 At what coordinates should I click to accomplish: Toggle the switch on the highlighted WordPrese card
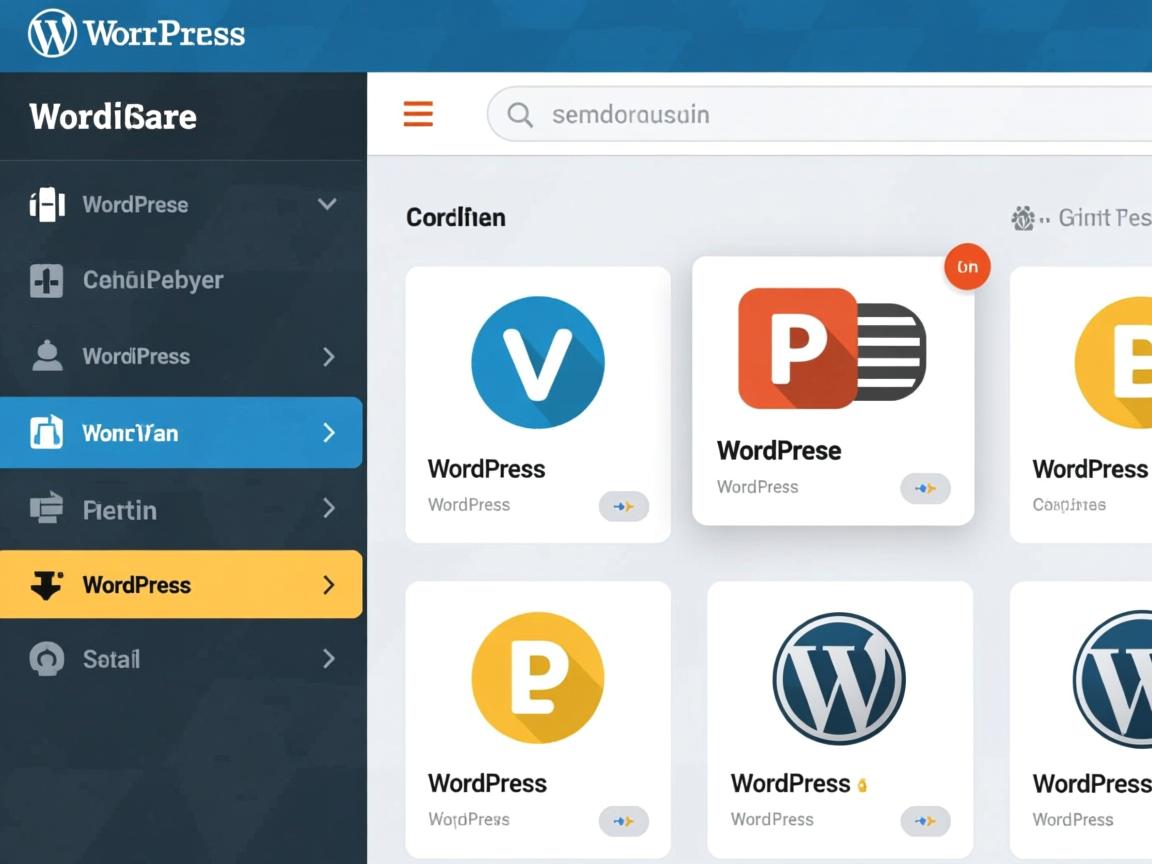click(x=925, y=489)
